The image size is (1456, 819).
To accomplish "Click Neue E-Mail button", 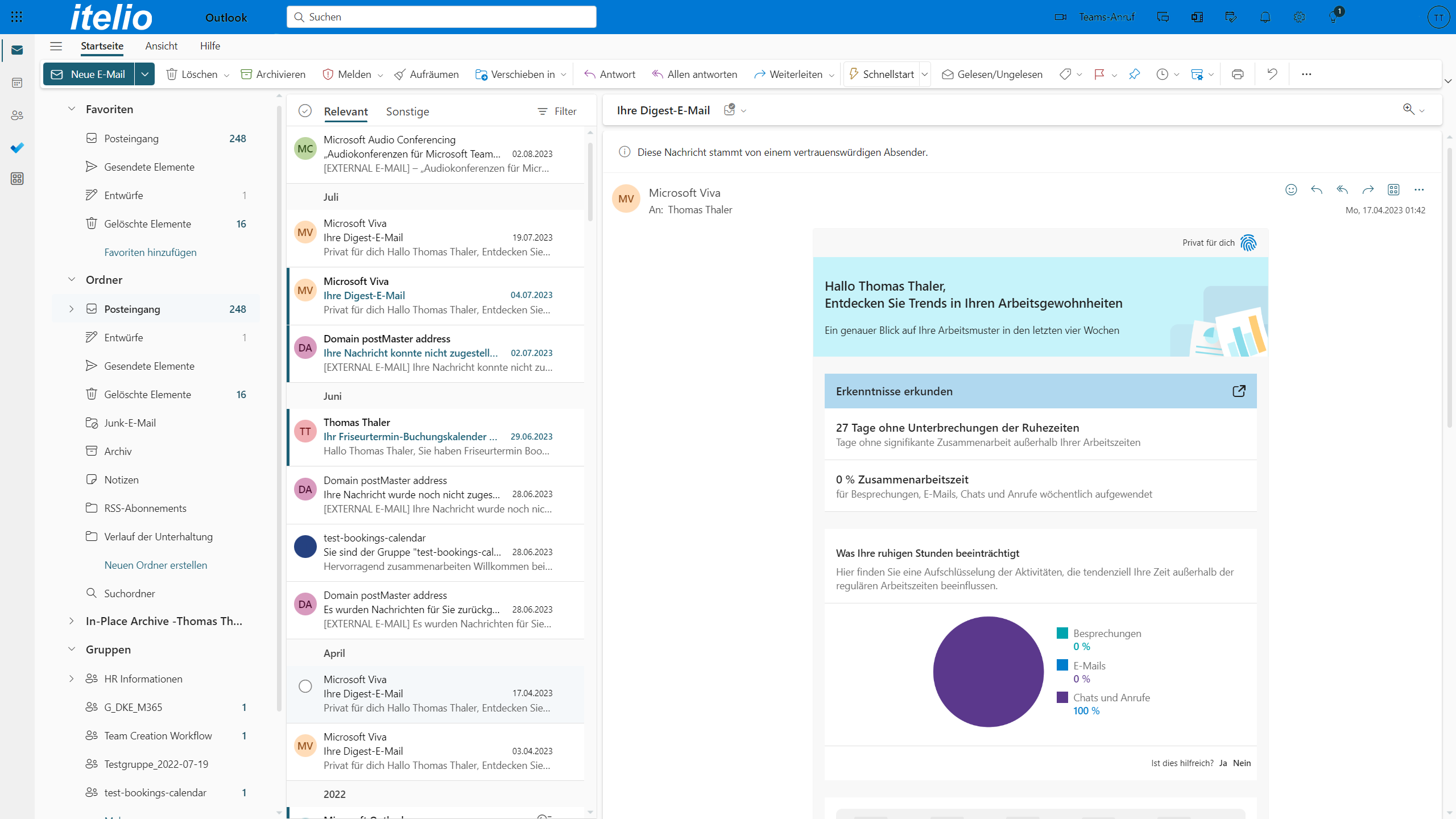I will (x=89, y=75).
